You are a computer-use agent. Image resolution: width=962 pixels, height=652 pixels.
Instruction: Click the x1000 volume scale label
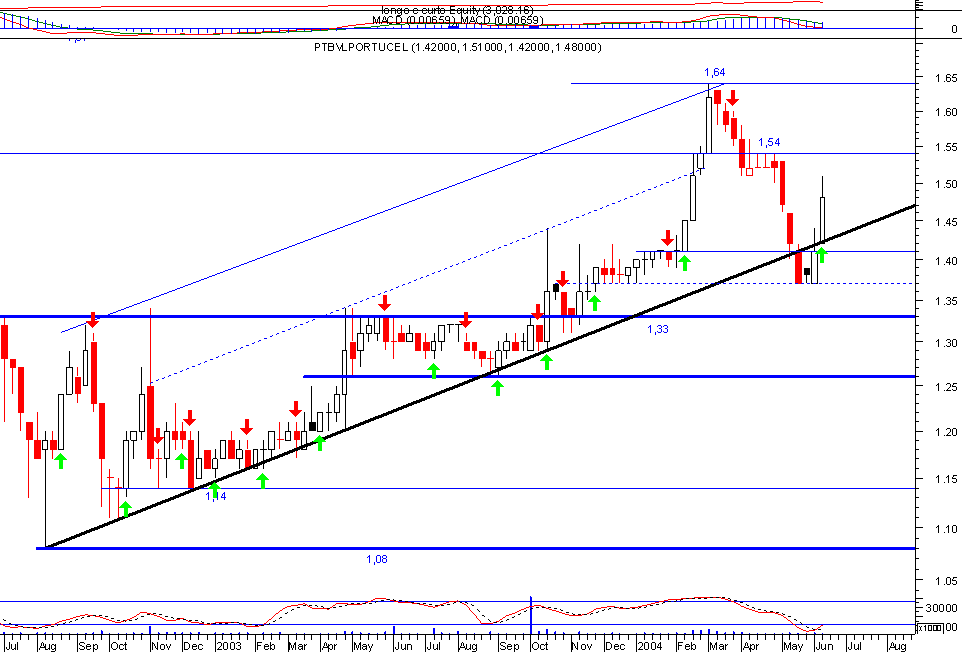point(929,627)
